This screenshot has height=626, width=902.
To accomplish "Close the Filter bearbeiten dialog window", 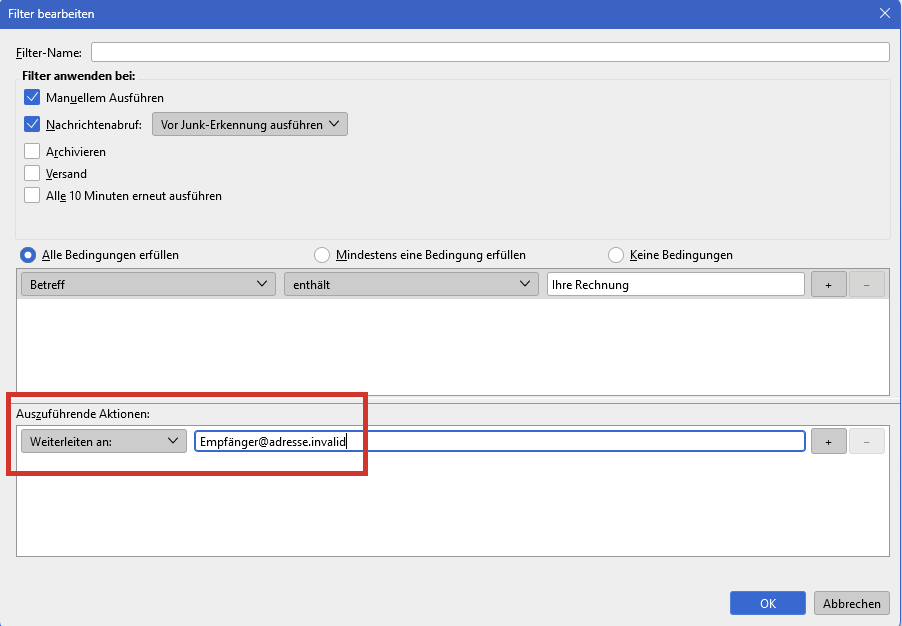I will coord(884,13).
